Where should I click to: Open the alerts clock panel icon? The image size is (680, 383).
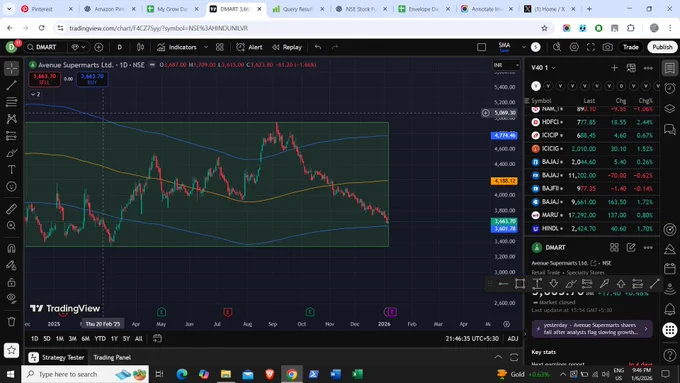click(670, 88)
